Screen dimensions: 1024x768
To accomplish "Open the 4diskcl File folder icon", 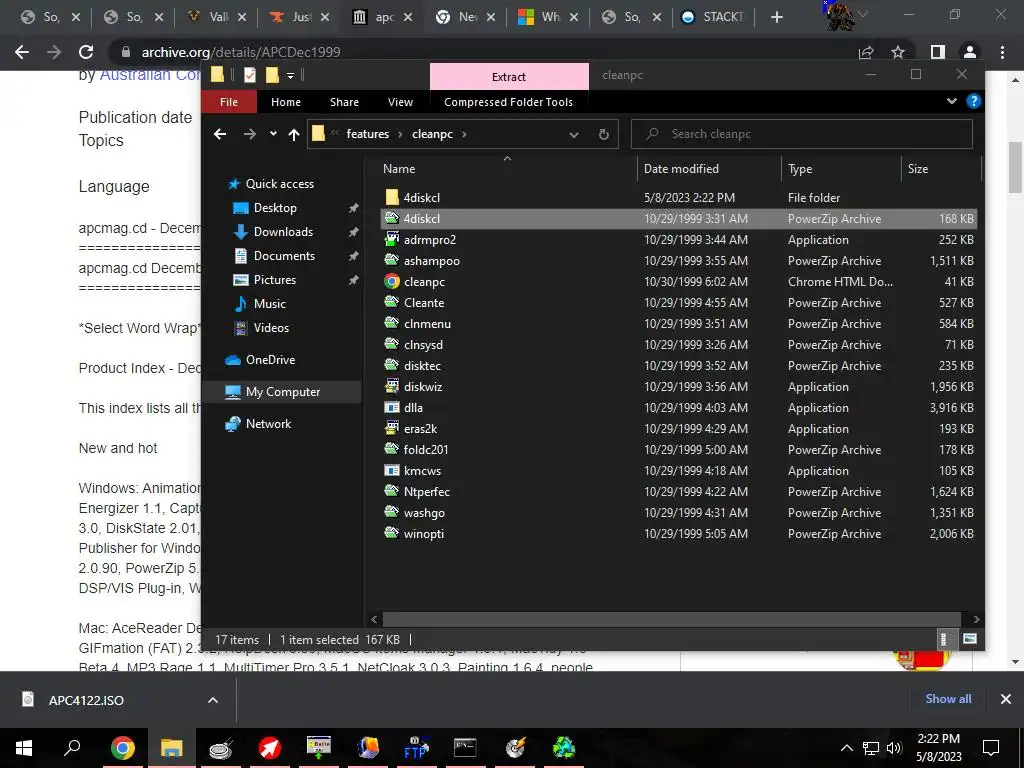I will 392,197.
